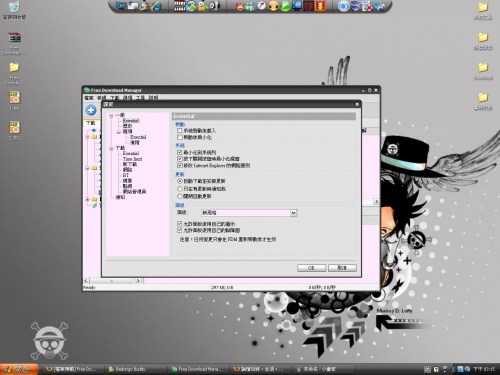Open the Recycle Bin desktop icon
This screenshot has height=375, width=500.
pos(14,7)
